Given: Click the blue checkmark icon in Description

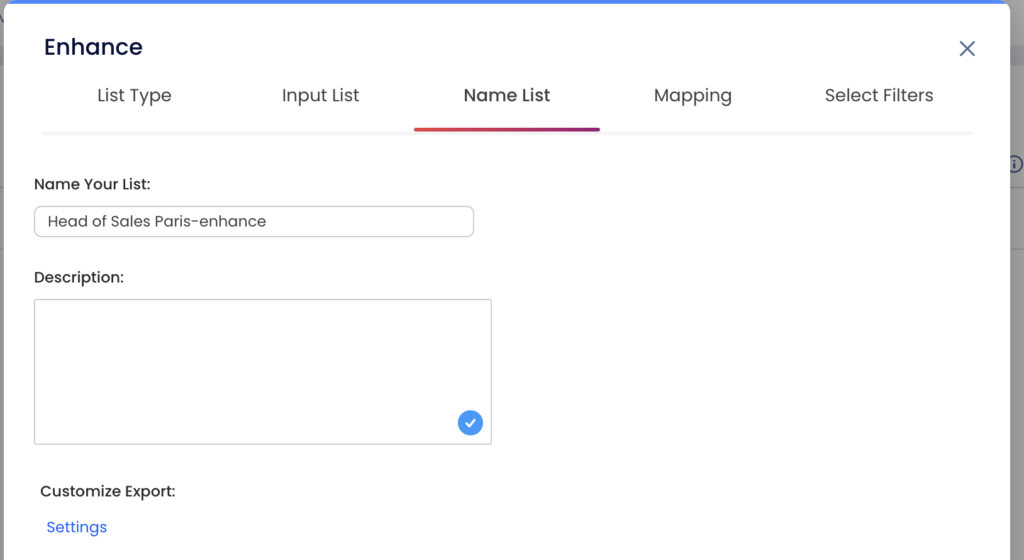Looking at the screenshot, I should [470, 423].
